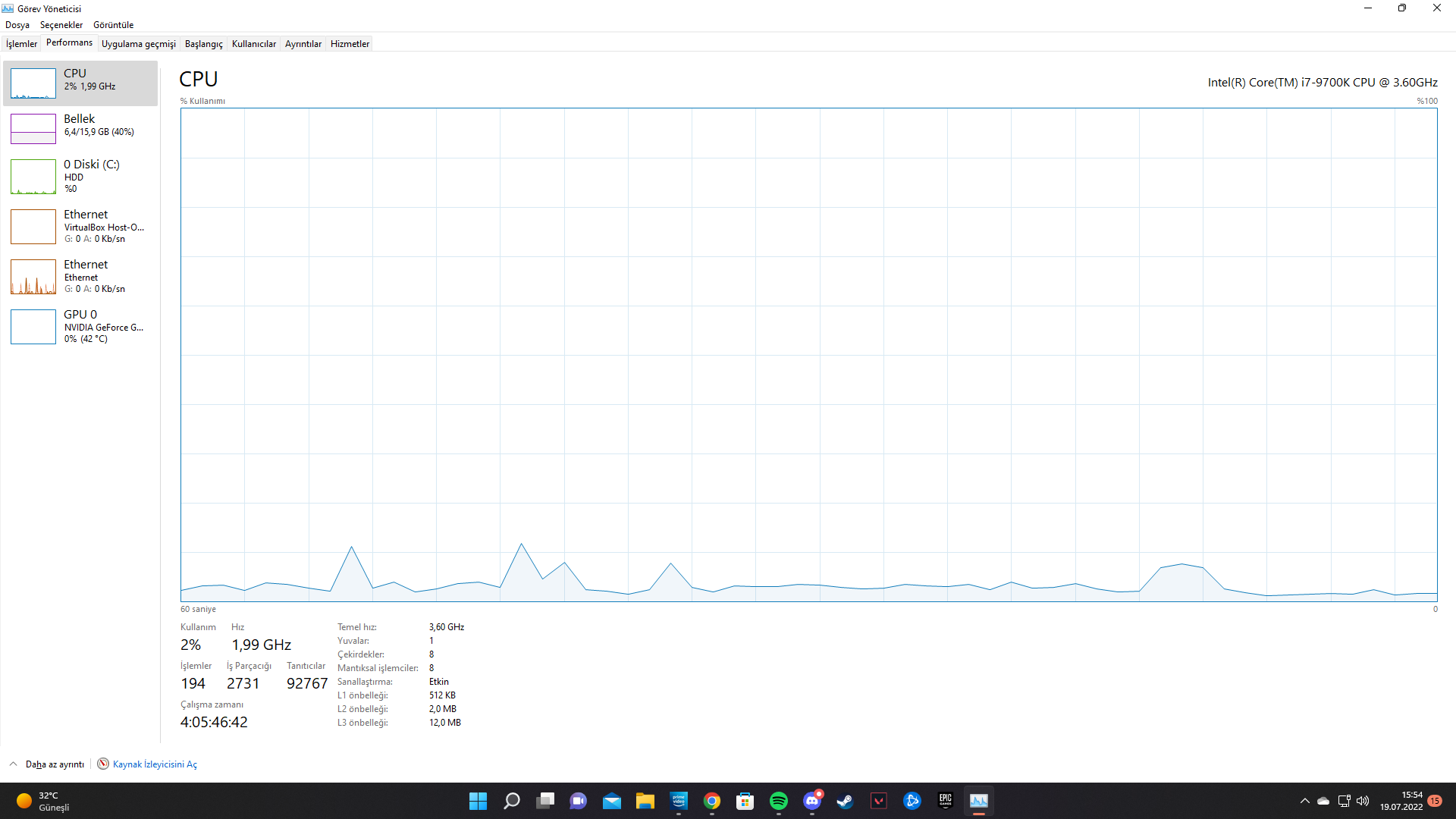1456x819 pixels.
Task: Open the Hizmetler tab
Action: 350,44
